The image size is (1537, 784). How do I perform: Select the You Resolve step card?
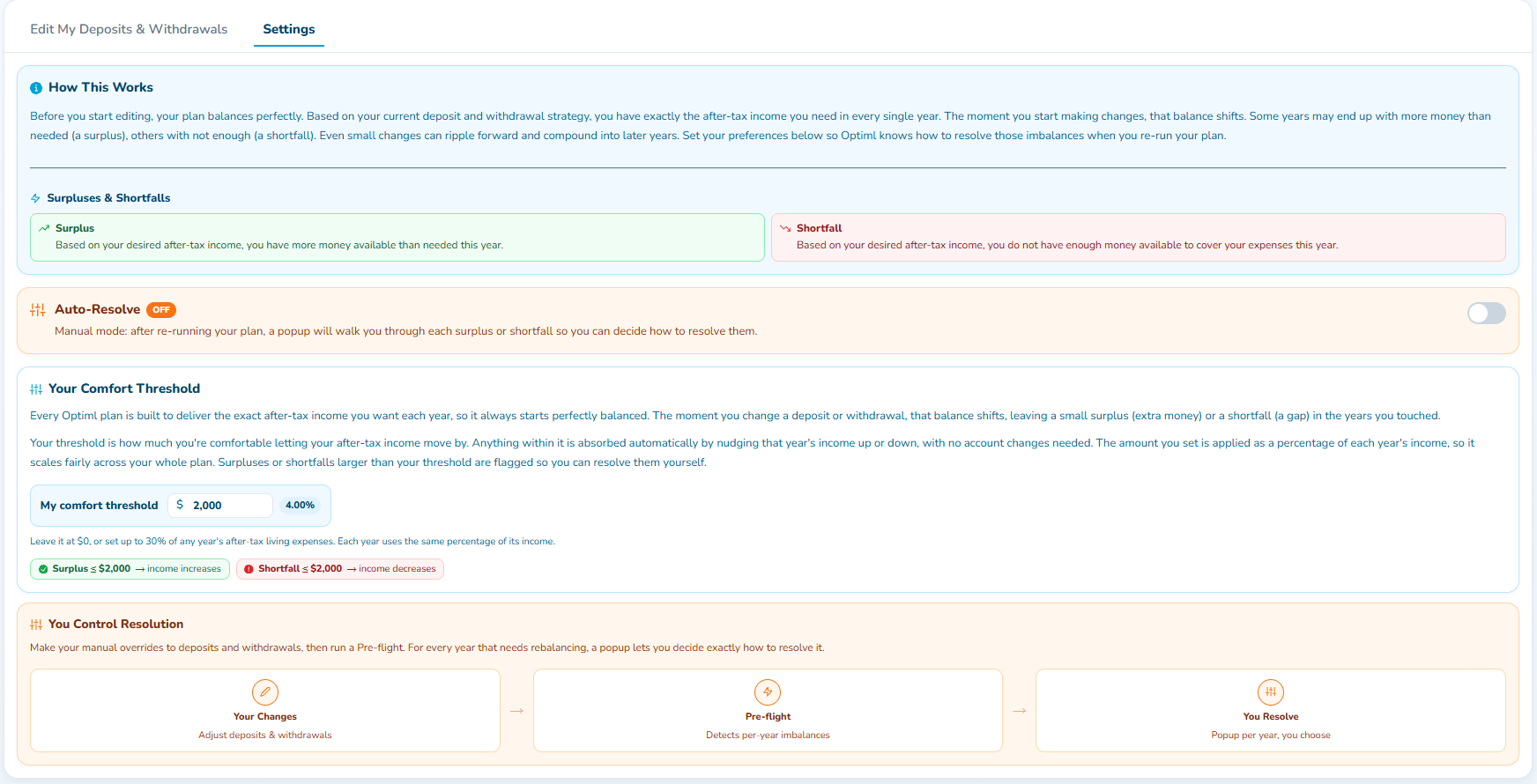point(1271,711)
